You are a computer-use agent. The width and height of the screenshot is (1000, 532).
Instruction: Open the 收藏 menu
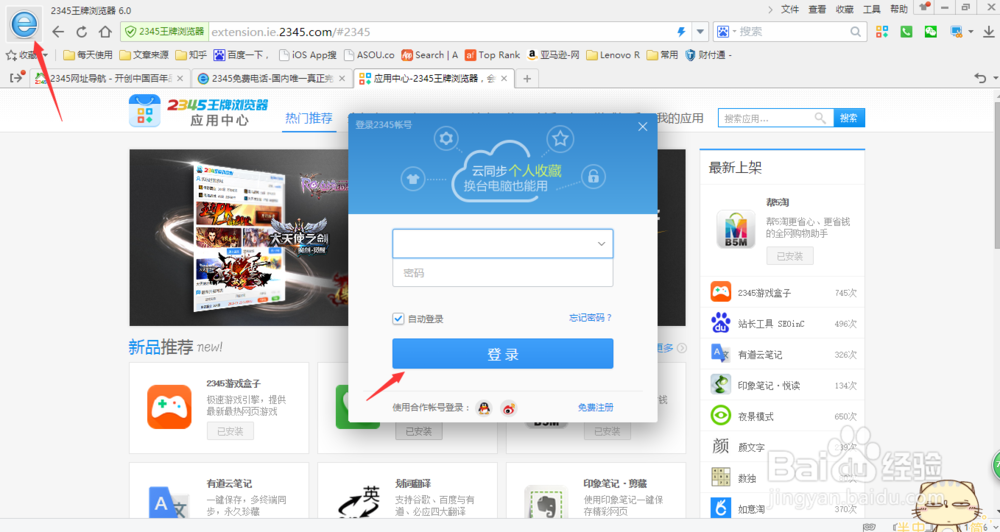pyautogui.click(x=844, y=9)
